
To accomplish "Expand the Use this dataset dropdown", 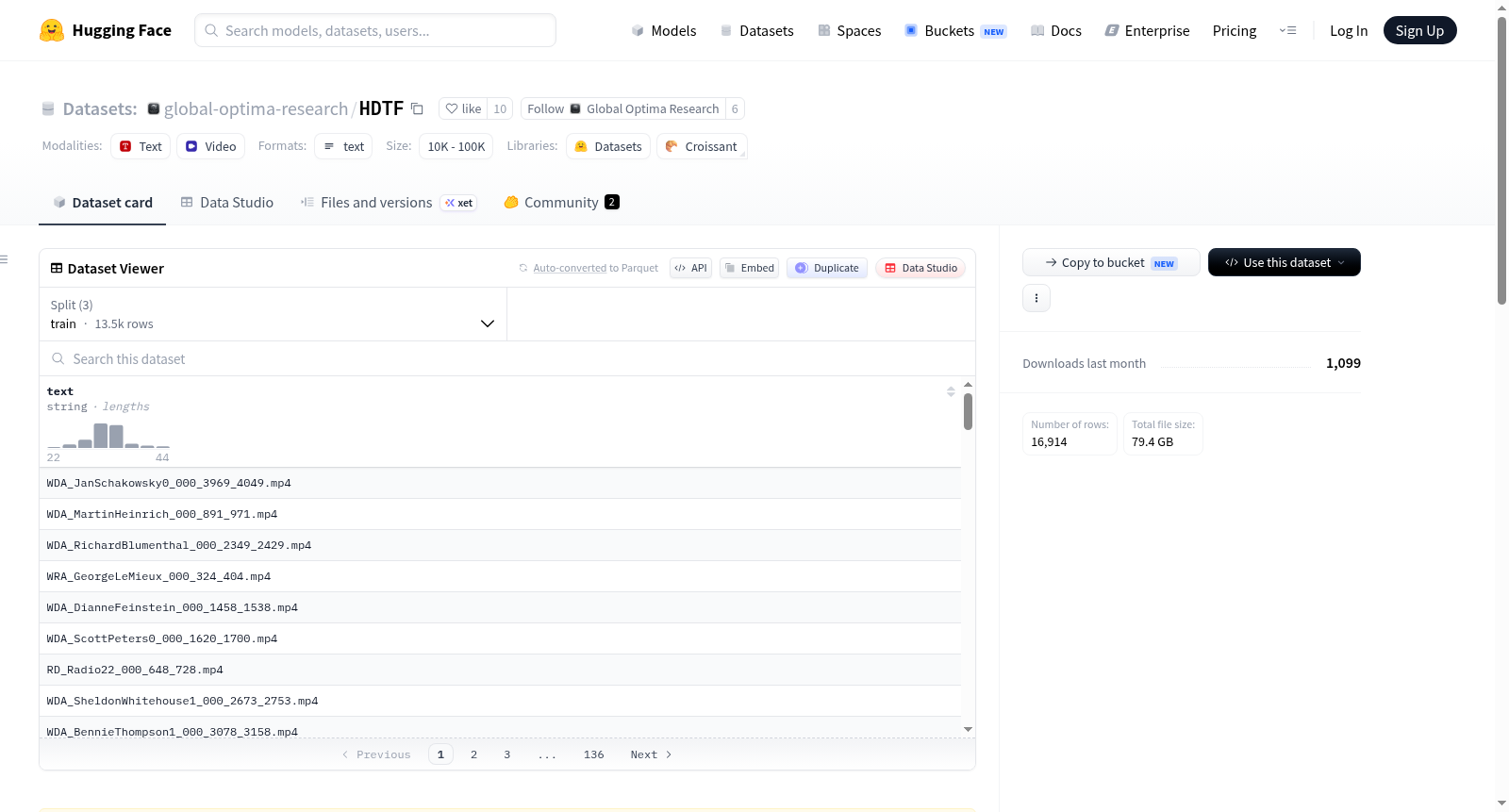I will pos(1285,262).
